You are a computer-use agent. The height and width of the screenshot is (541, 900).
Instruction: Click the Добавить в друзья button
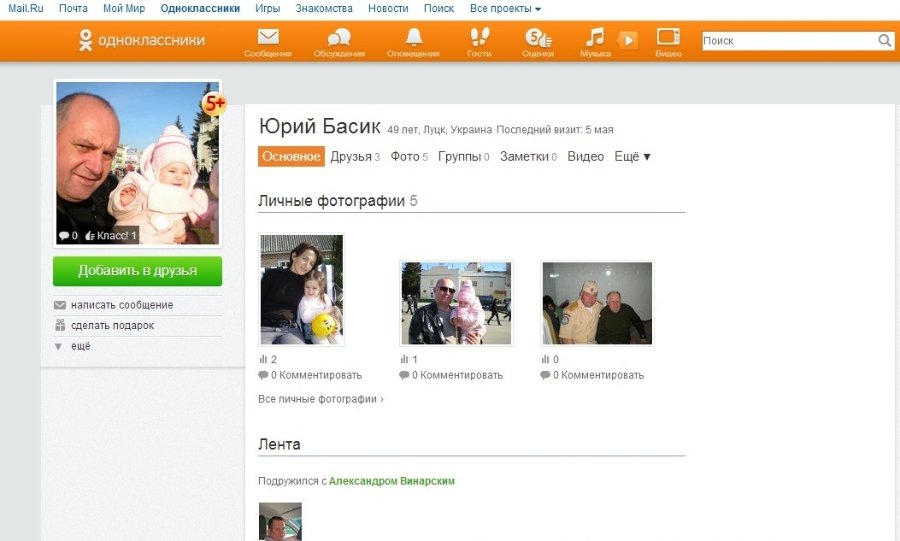(137, 271)
